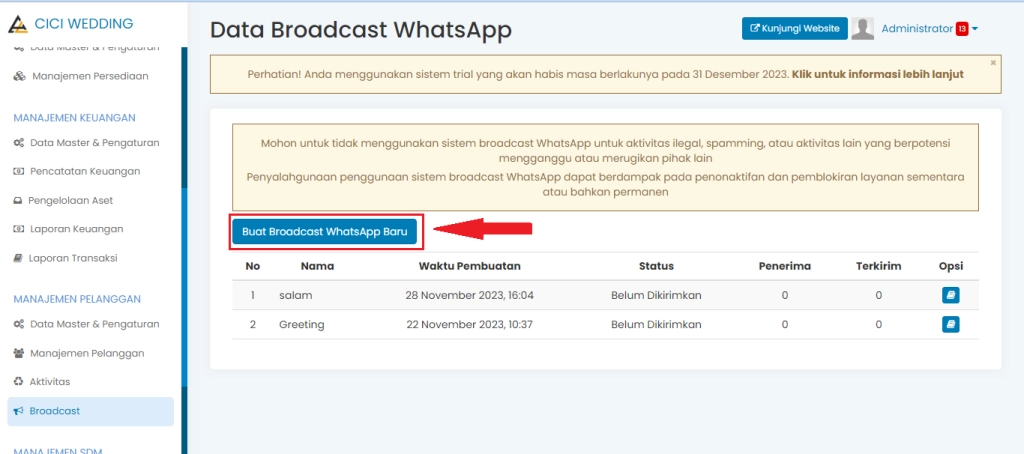Image resolution: width=1024 pixels, height=454 pixels.
Task: Click the Administrator profile avatar
Action: 862,29
